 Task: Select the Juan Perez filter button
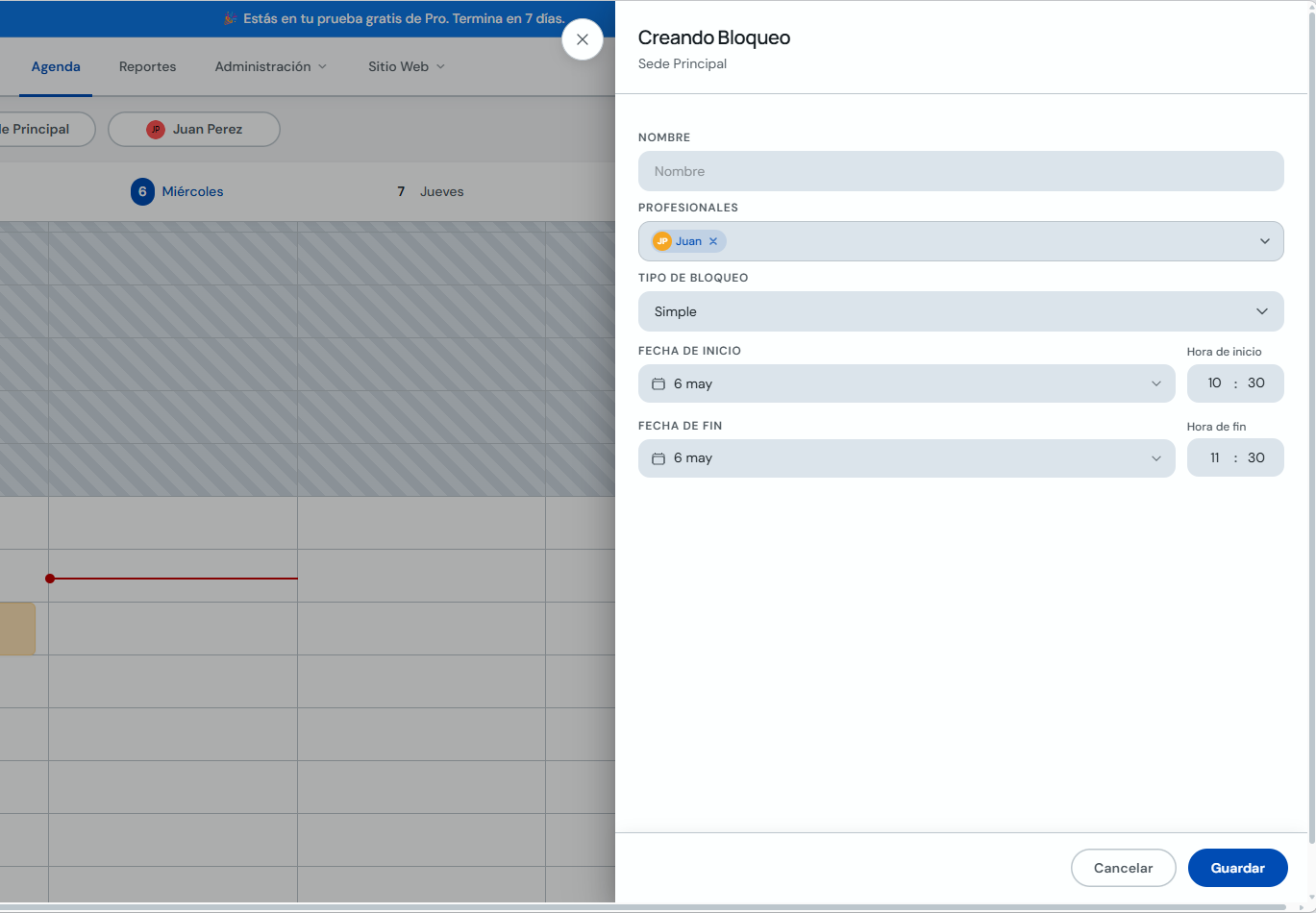pos(194,129)
